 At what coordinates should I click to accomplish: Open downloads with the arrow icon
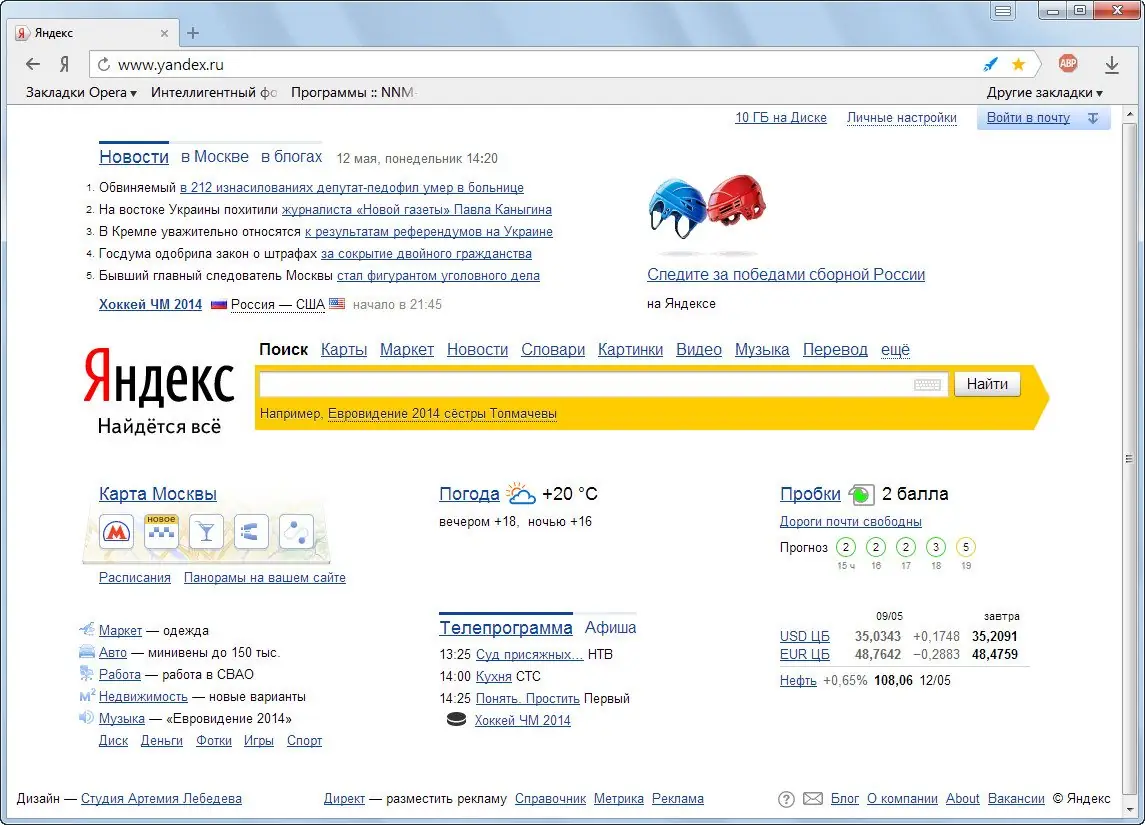1111,64
